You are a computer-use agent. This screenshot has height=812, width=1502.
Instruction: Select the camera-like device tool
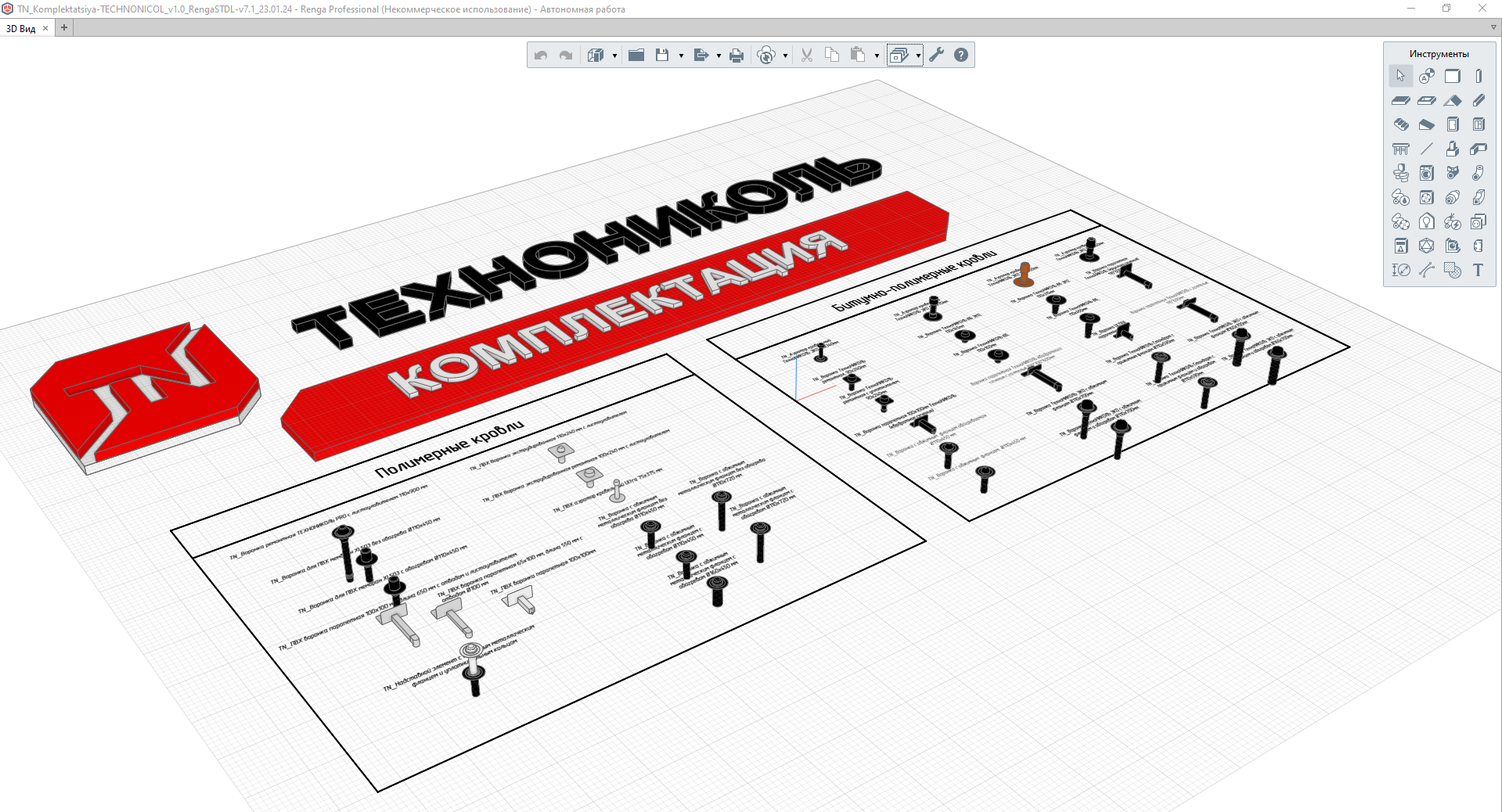tap(1453, 246)
